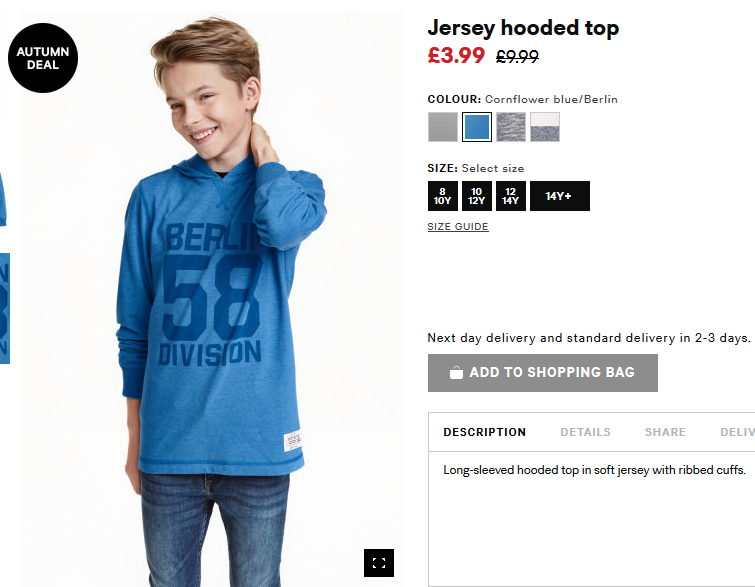The image size is (755, 587).
Task: Choose the white and grey swatch
Action: (545, 127)
